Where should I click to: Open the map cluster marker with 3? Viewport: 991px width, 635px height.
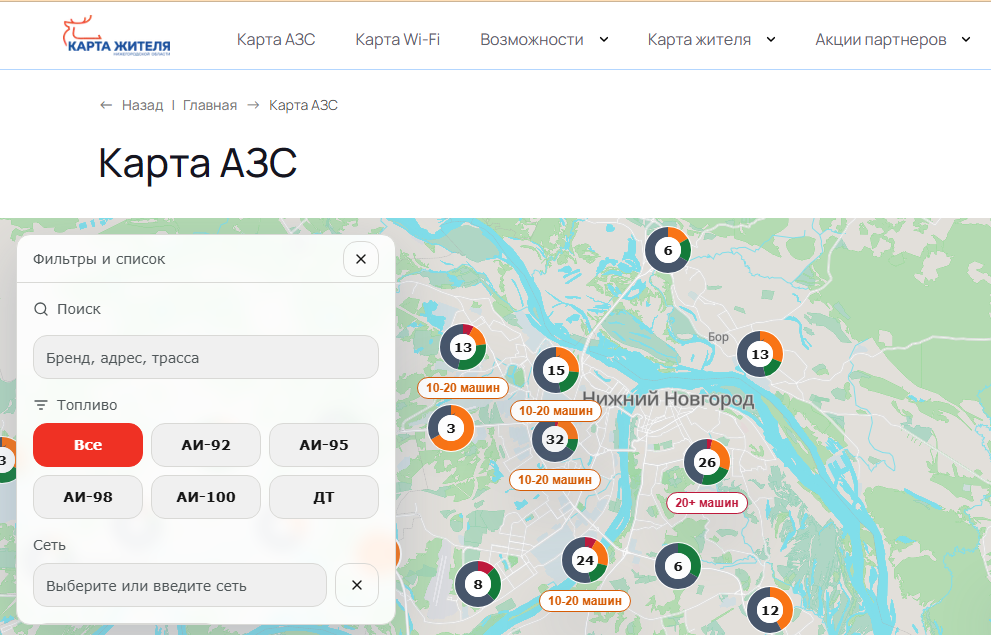(451, 428)
